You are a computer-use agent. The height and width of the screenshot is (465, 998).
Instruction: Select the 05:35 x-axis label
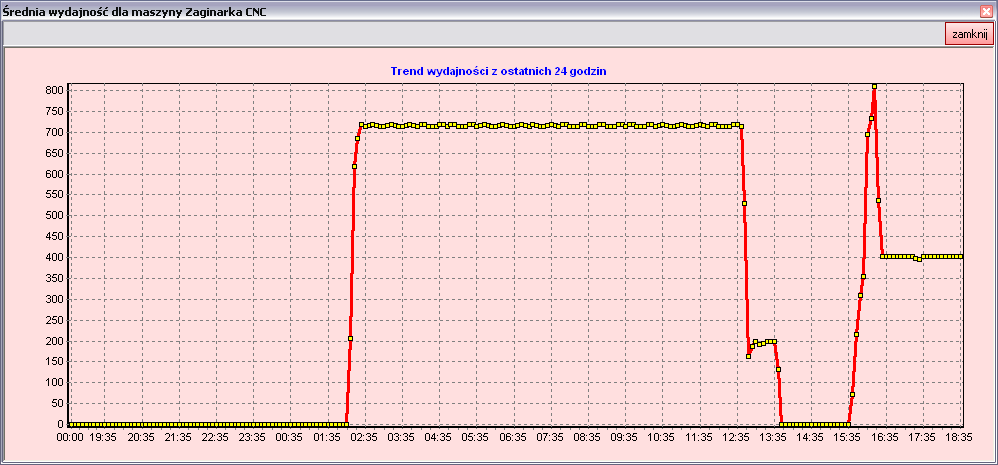point(475,438)
